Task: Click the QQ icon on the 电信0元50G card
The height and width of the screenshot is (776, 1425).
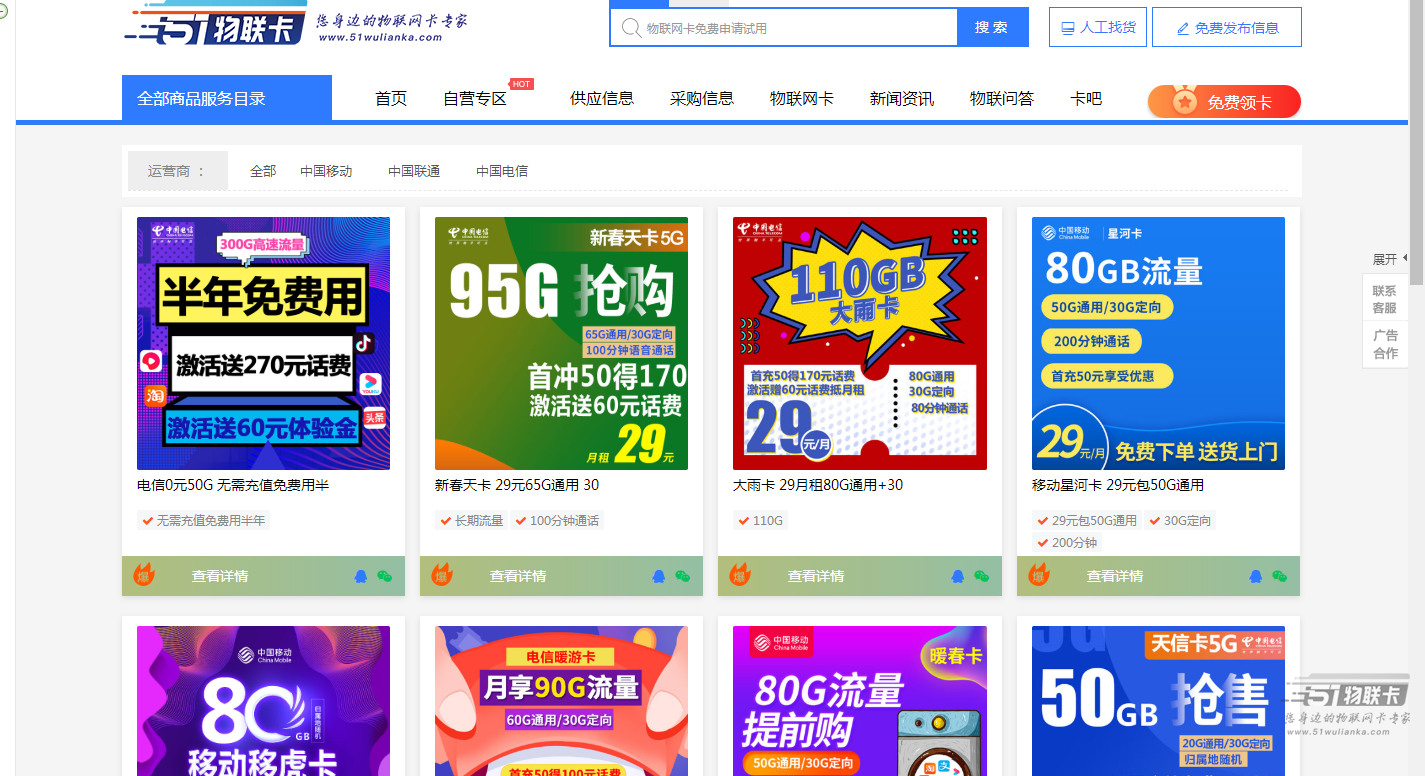Action: coord(361,576)
